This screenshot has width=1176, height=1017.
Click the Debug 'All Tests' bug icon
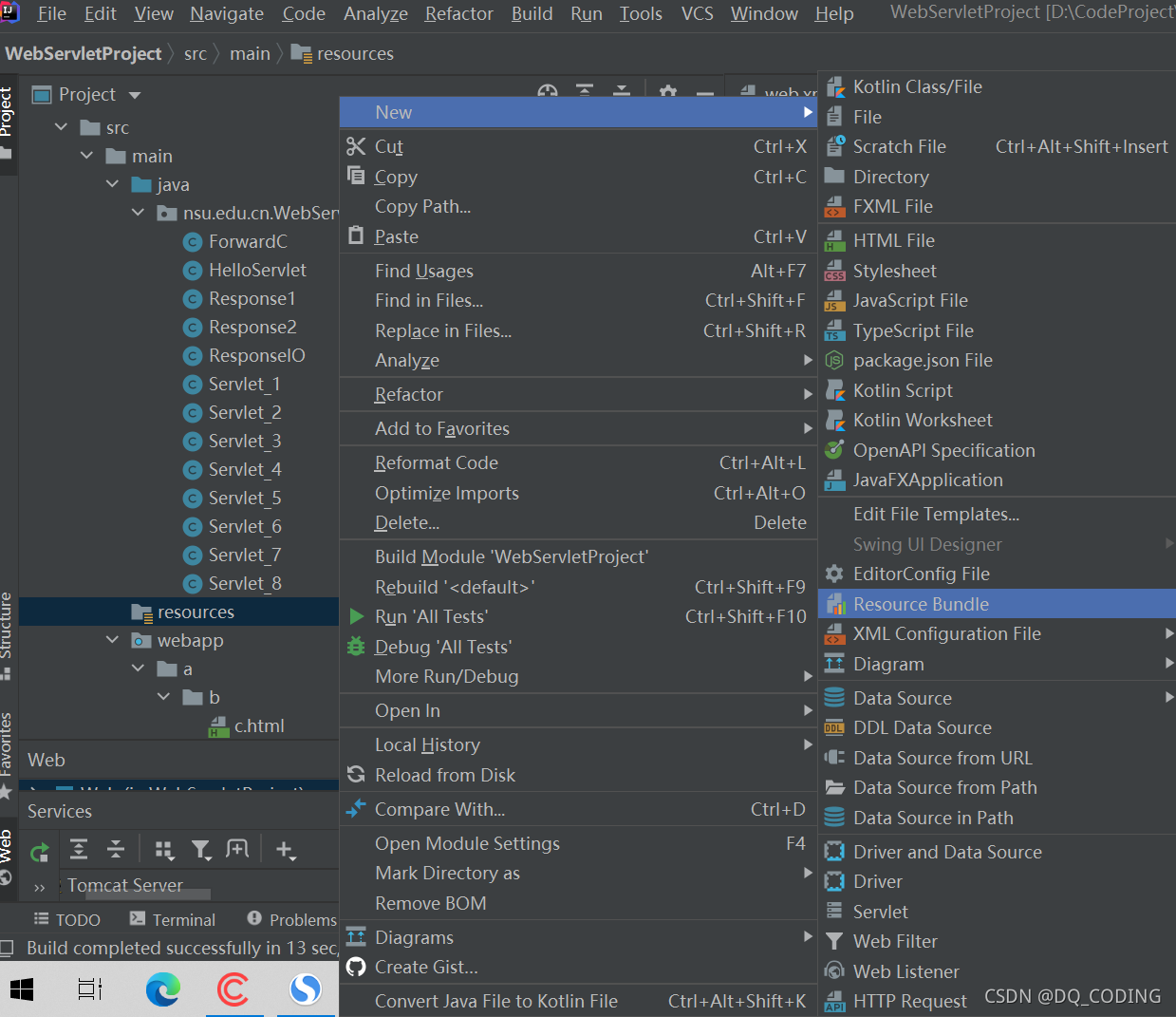click(x=356, y=647)
